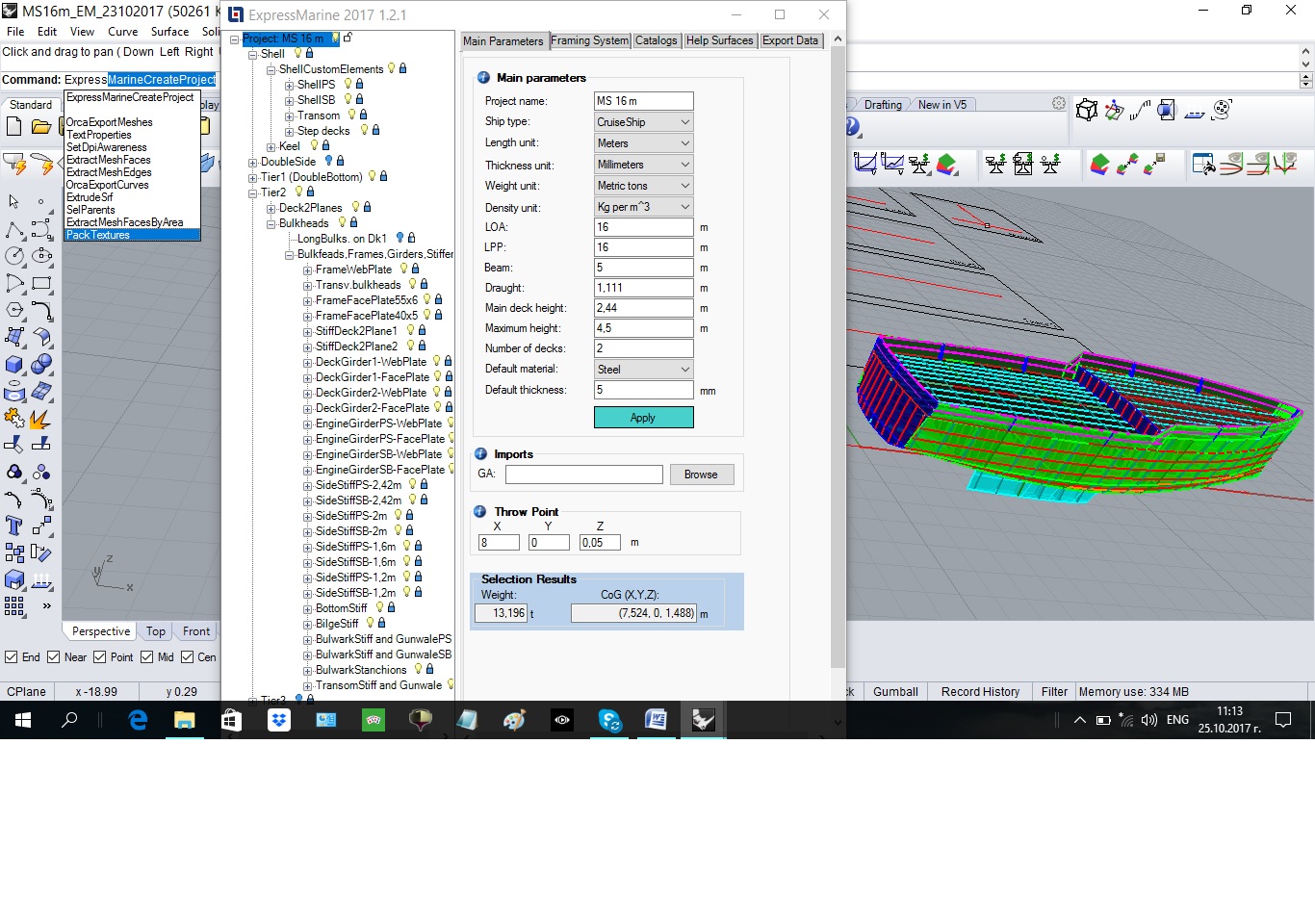Click the Browse button for GA import
Viewport: 1315px width, 924px height.
pyautogui.click(x=701, y=475)
